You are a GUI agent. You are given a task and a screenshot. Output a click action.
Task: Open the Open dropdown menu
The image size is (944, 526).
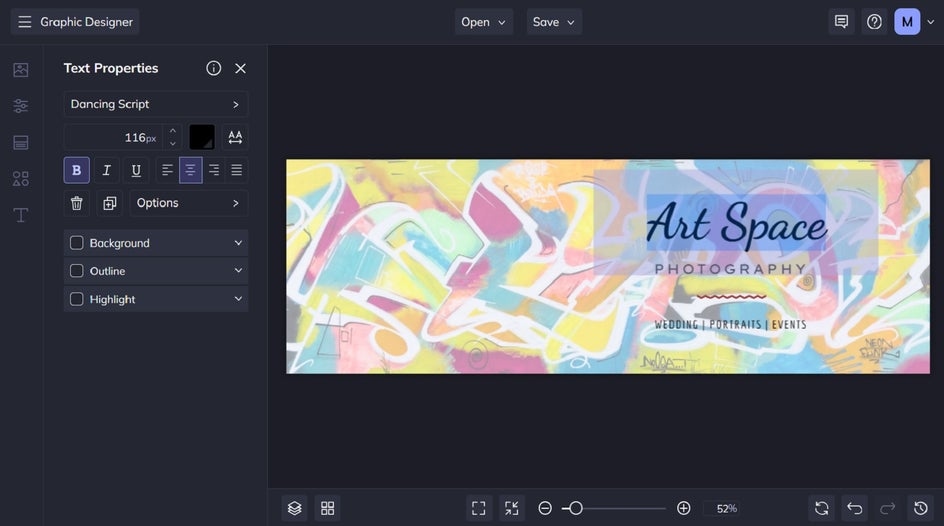point(483,22)
